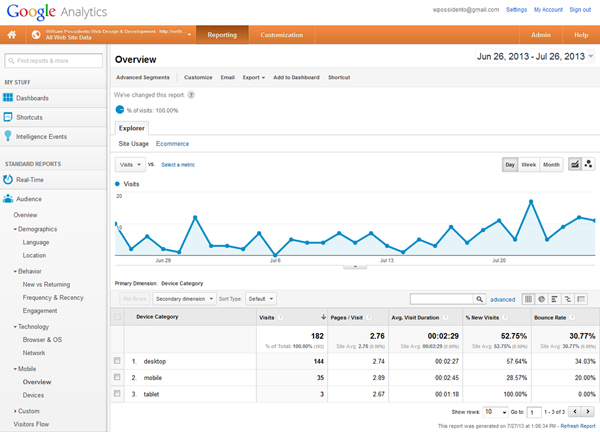Click Visits column help icon
Screen dimensions: 600x432
(x=280, y=317)
